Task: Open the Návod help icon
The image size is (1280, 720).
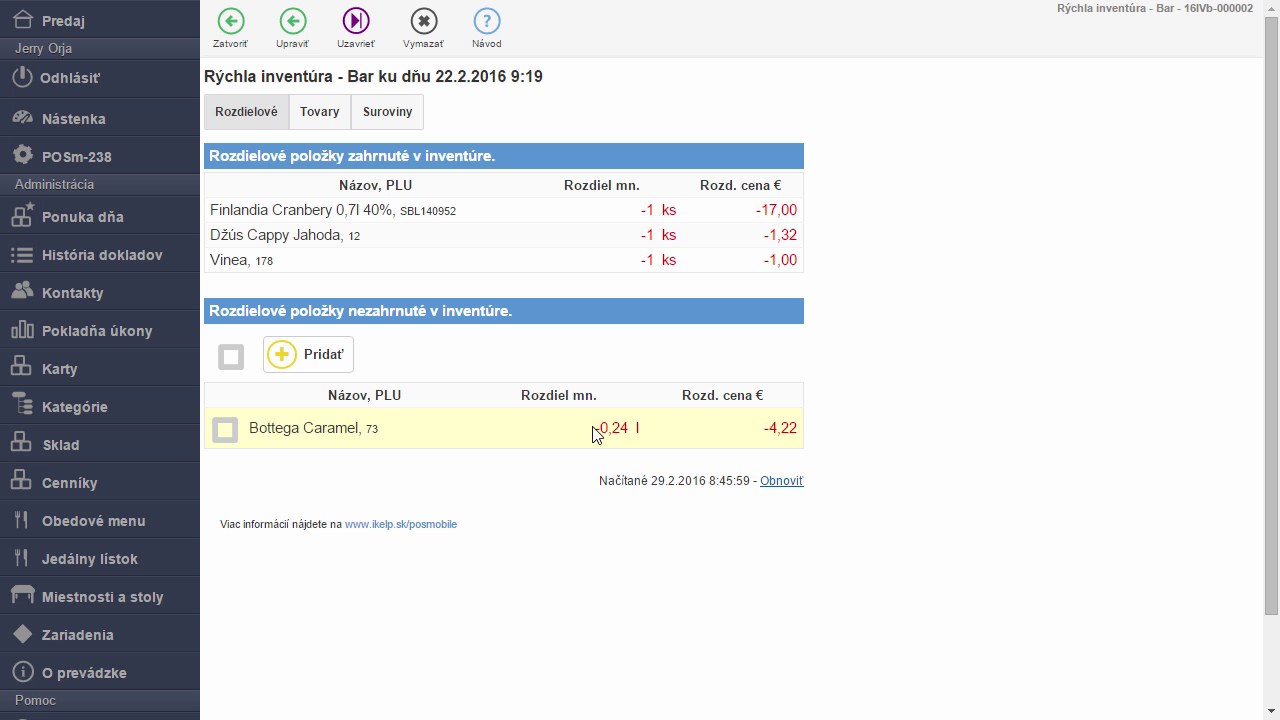Action: tap(486, 21)
